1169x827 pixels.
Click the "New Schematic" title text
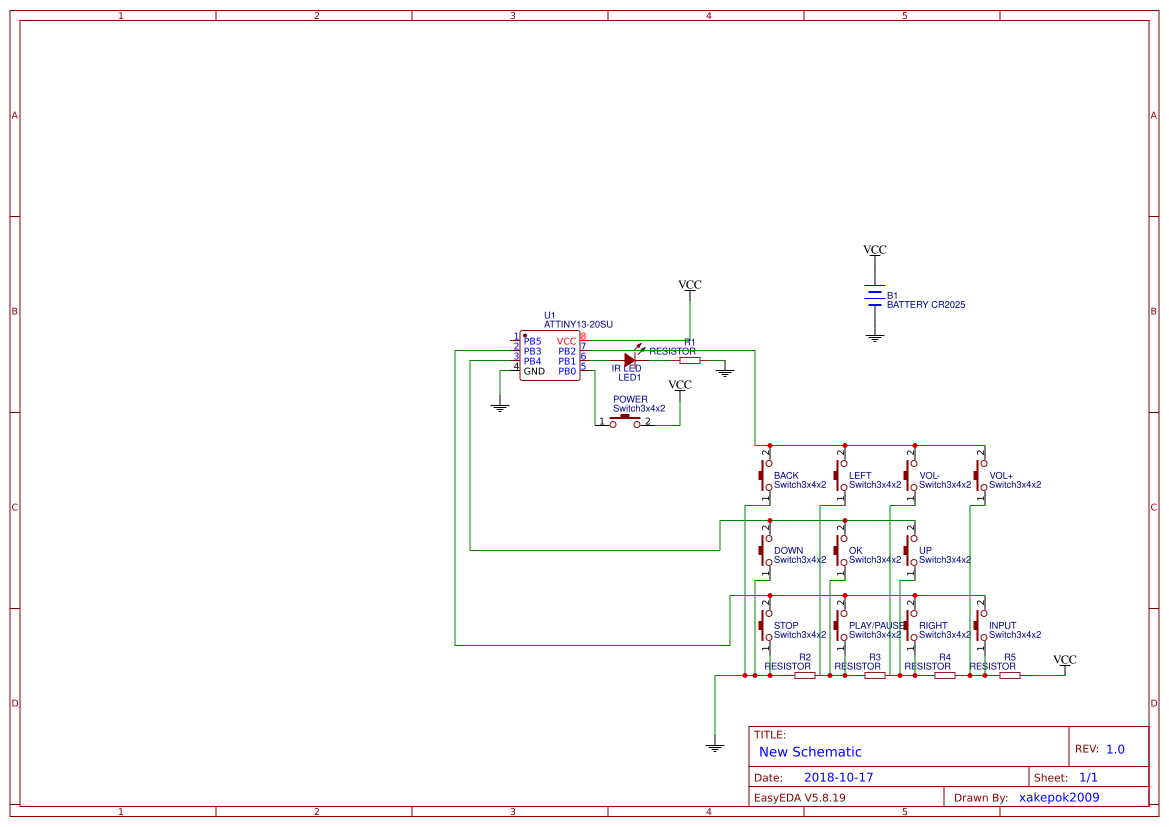coord(810,752)
